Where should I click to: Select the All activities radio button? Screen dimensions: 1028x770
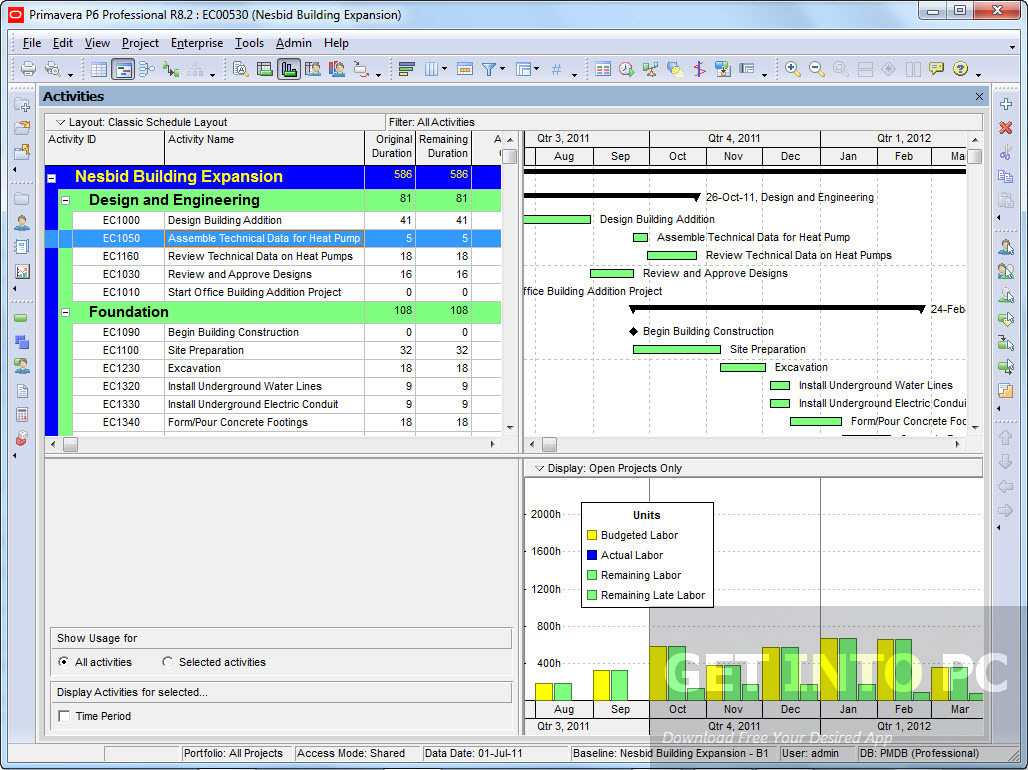pos(64,662)
